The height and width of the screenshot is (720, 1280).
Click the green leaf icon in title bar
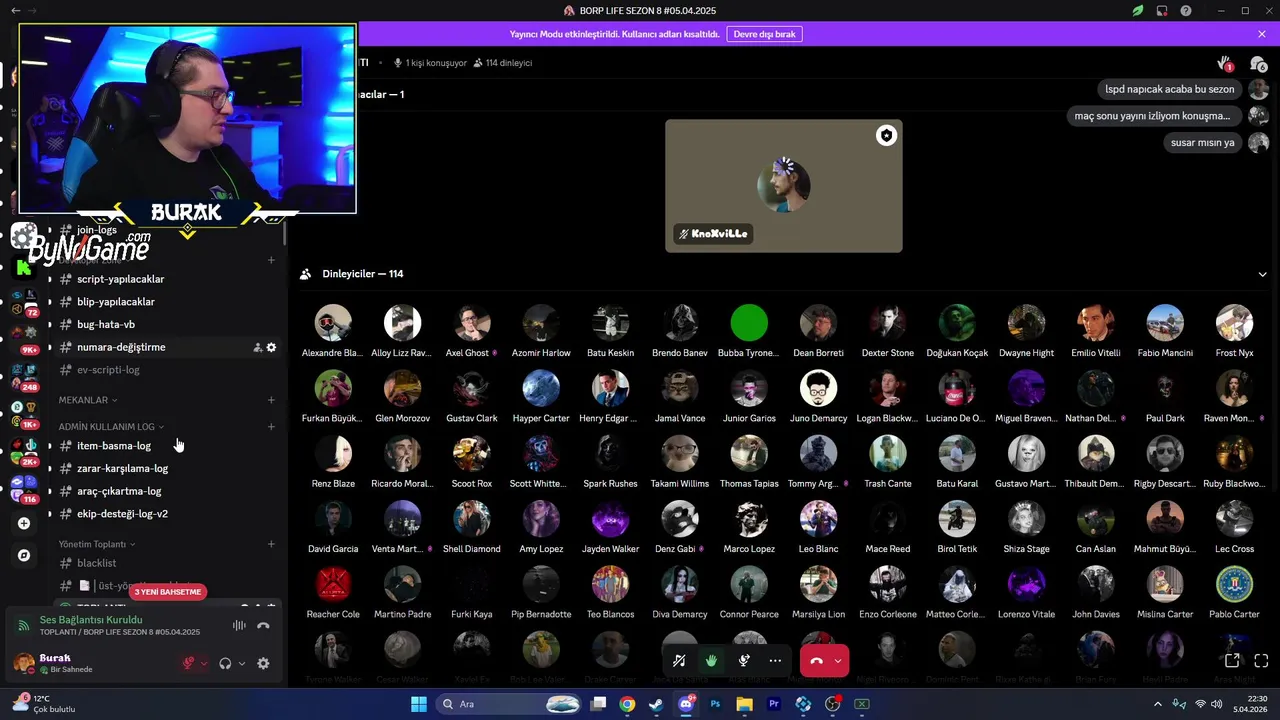point(1138,10)
